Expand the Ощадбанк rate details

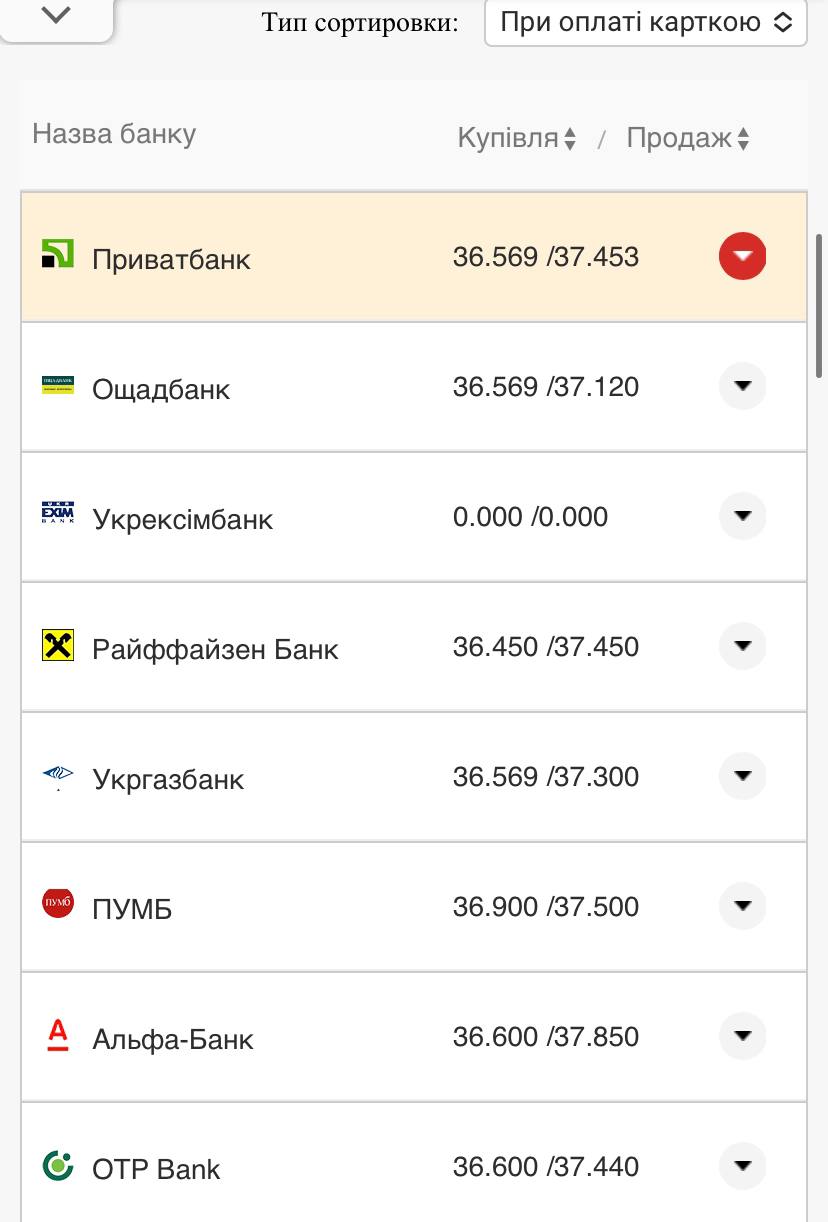742,386
